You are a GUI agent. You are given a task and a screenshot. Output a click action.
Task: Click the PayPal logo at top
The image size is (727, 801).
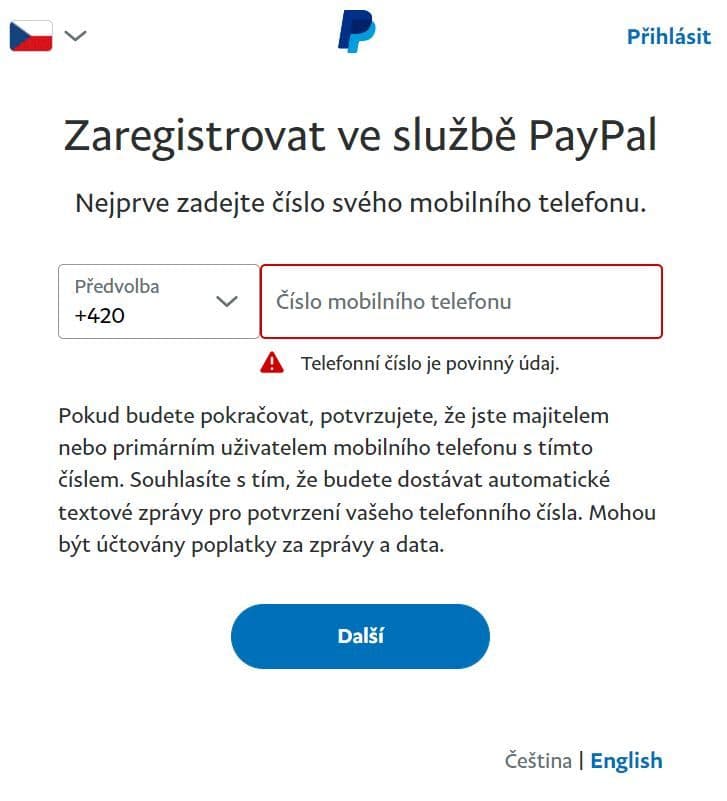click(x=357, y=31)
